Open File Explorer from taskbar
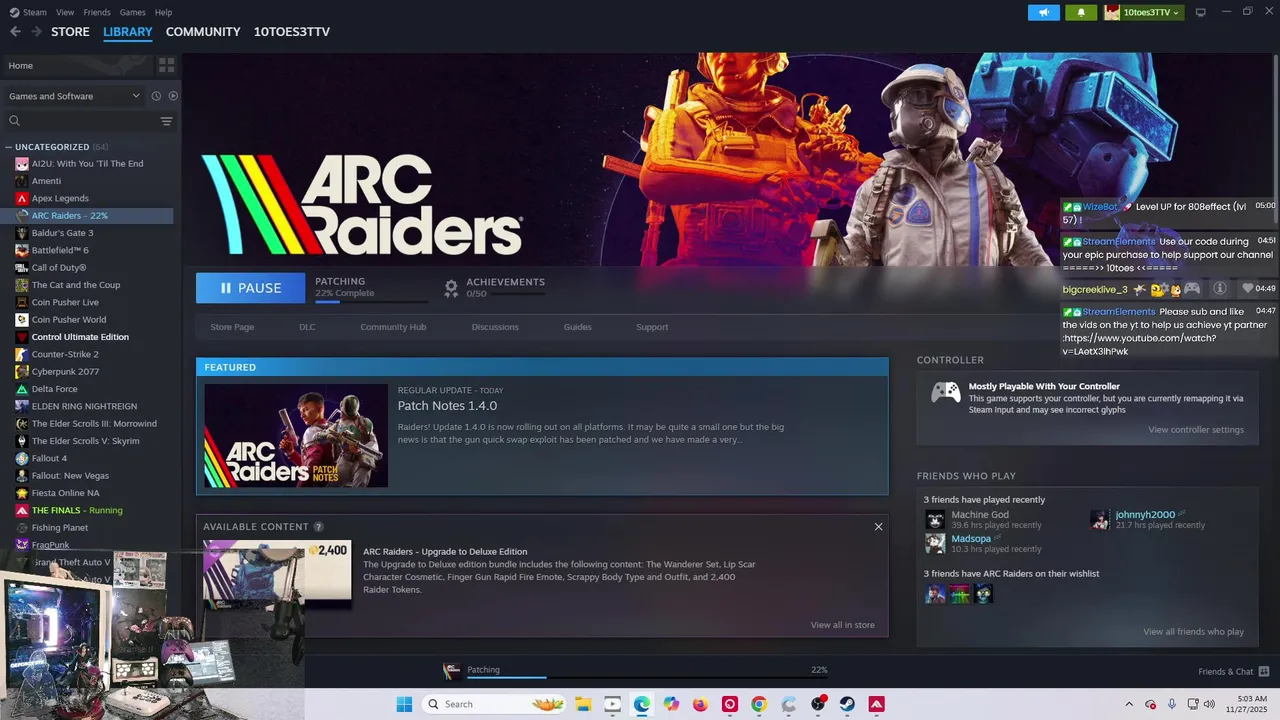 (x=583, y=704)
